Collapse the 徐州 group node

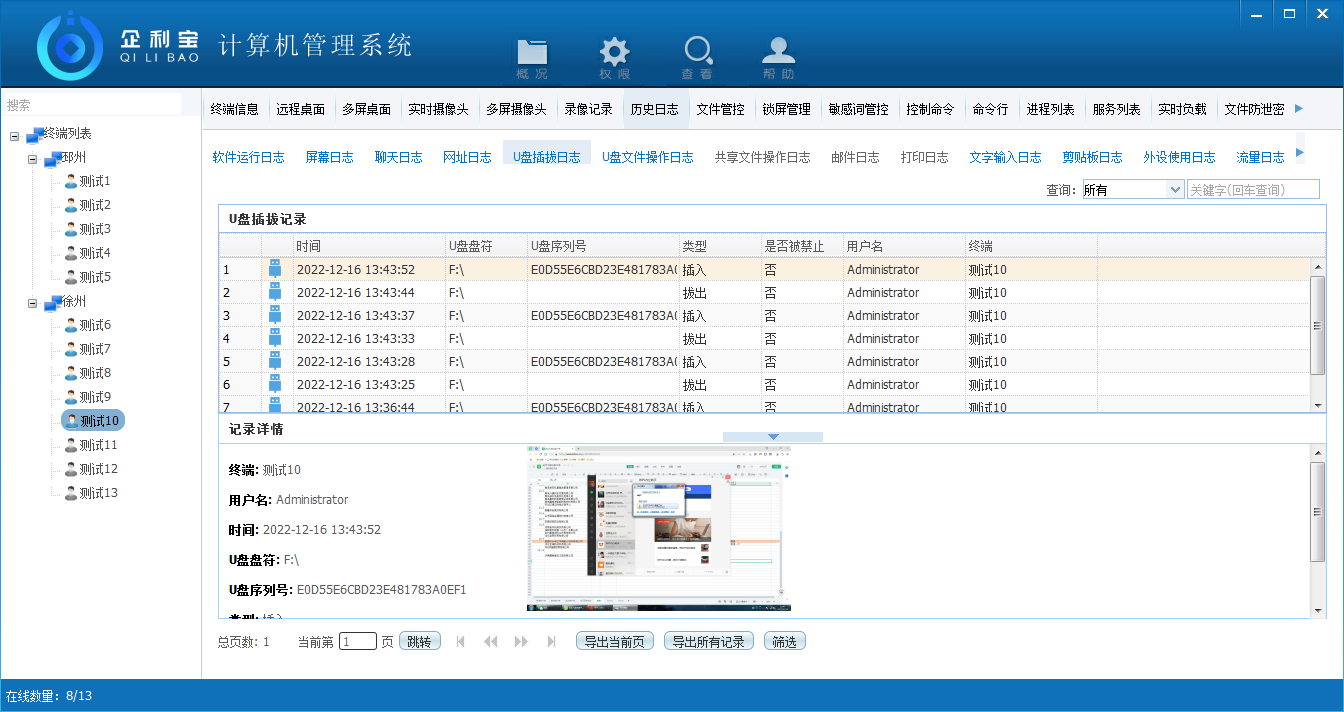[x=33, y=302]
